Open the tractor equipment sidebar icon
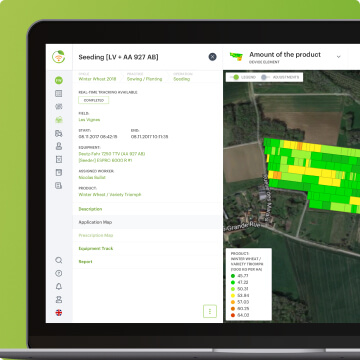Viewport: 360px width, 360px height. (x=59, y=133)
